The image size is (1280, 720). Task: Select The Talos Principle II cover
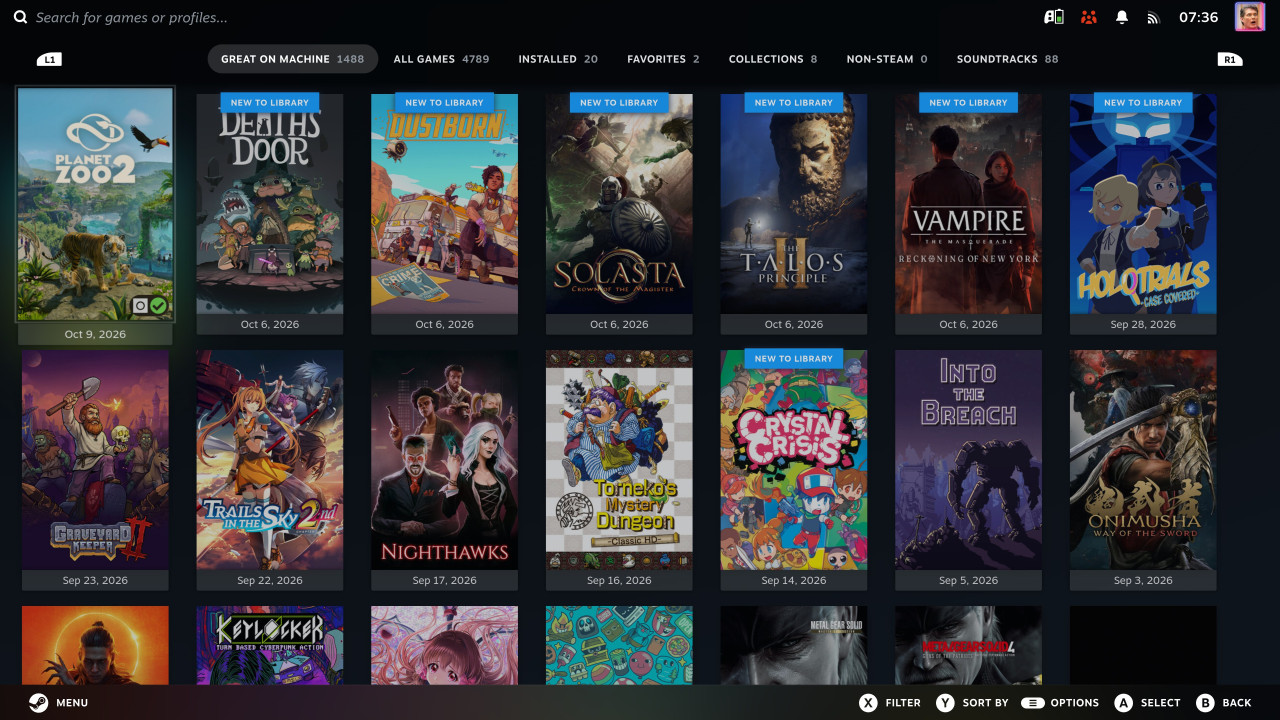(x=794, y=204)
